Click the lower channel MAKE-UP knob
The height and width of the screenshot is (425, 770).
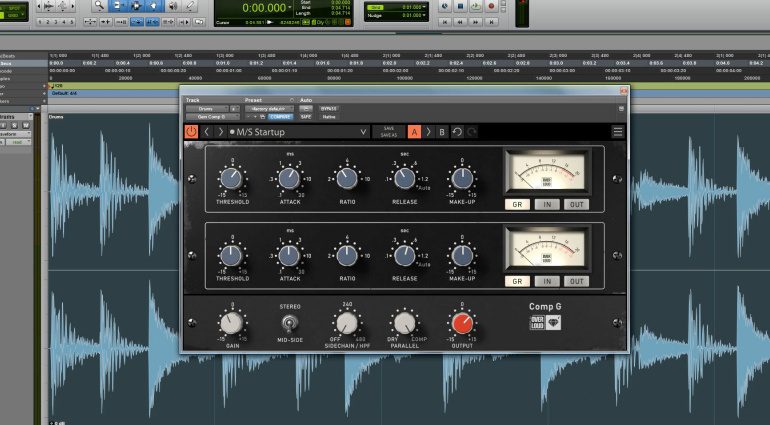[462, 255]
